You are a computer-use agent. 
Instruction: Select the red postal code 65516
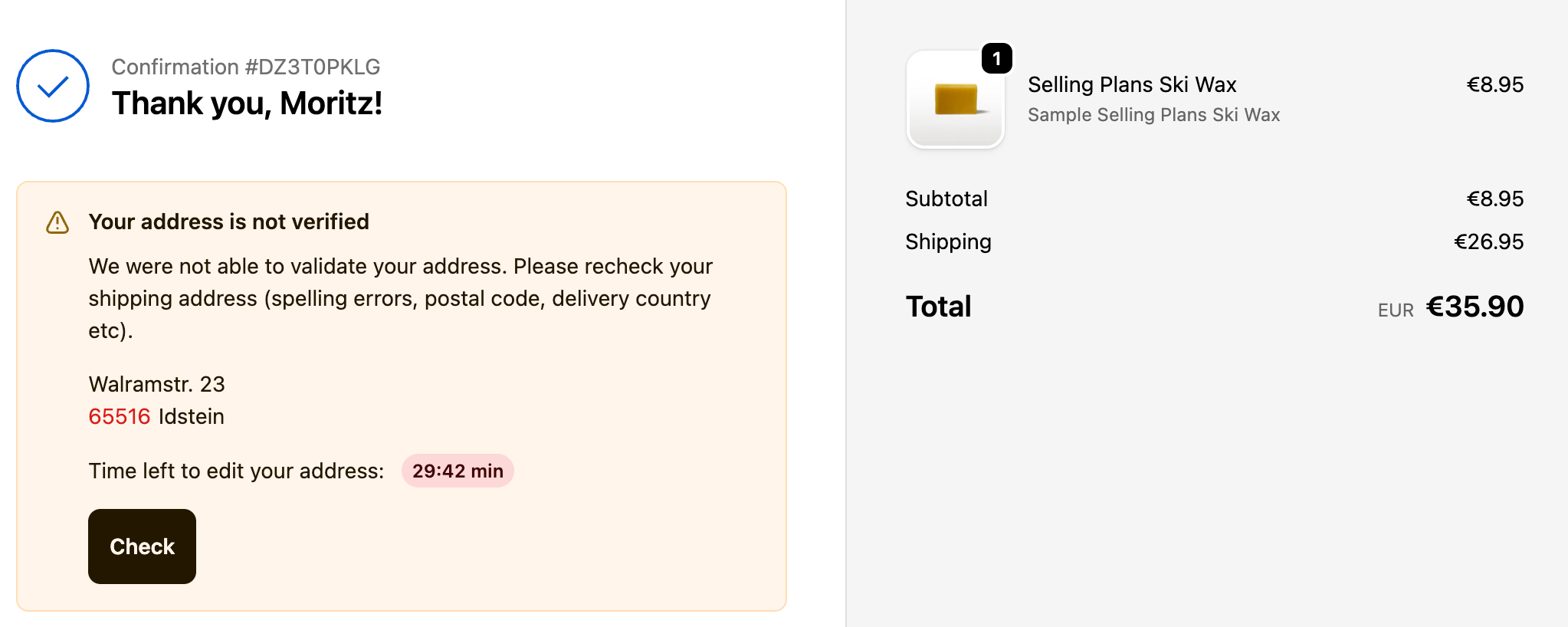point(120,416)
